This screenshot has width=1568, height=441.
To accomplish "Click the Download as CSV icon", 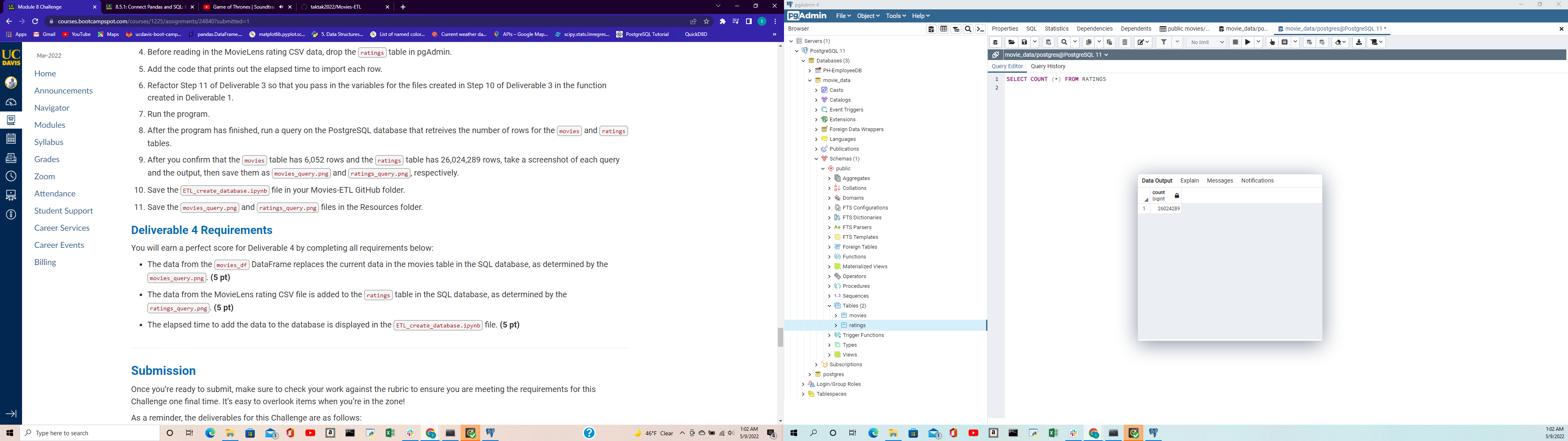I will point(1359,42).
